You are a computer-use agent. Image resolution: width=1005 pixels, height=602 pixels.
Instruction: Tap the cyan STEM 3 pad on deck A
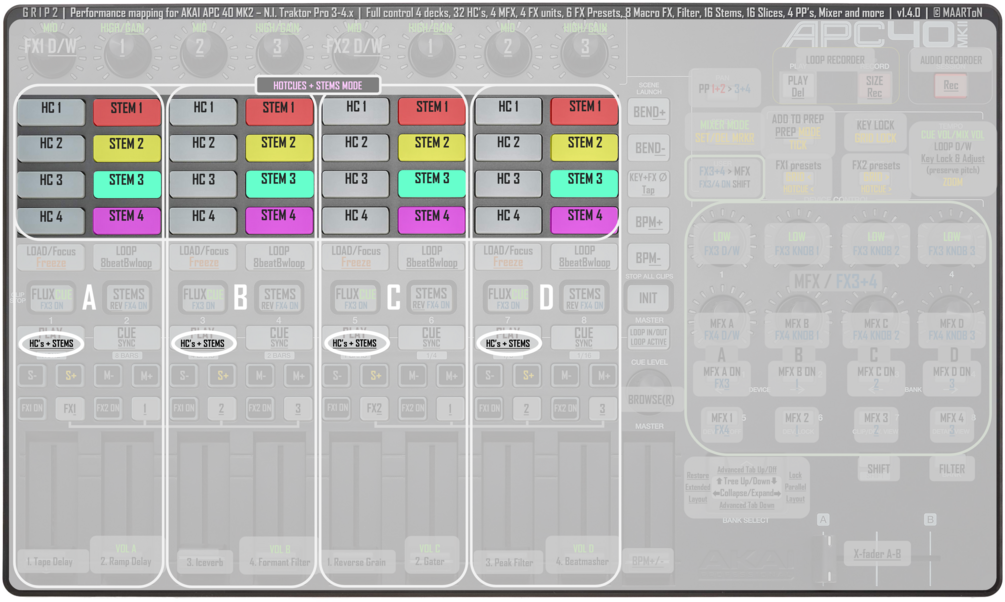127,183
